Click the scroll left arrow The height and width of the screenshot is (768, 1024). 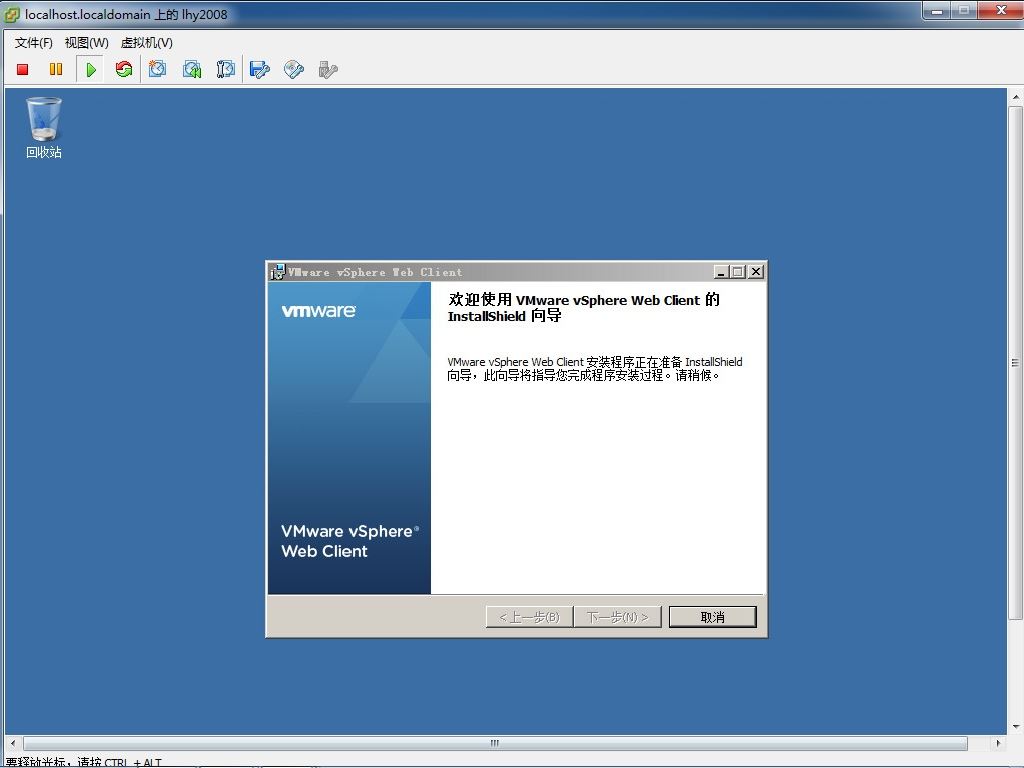tap(12, 743)
